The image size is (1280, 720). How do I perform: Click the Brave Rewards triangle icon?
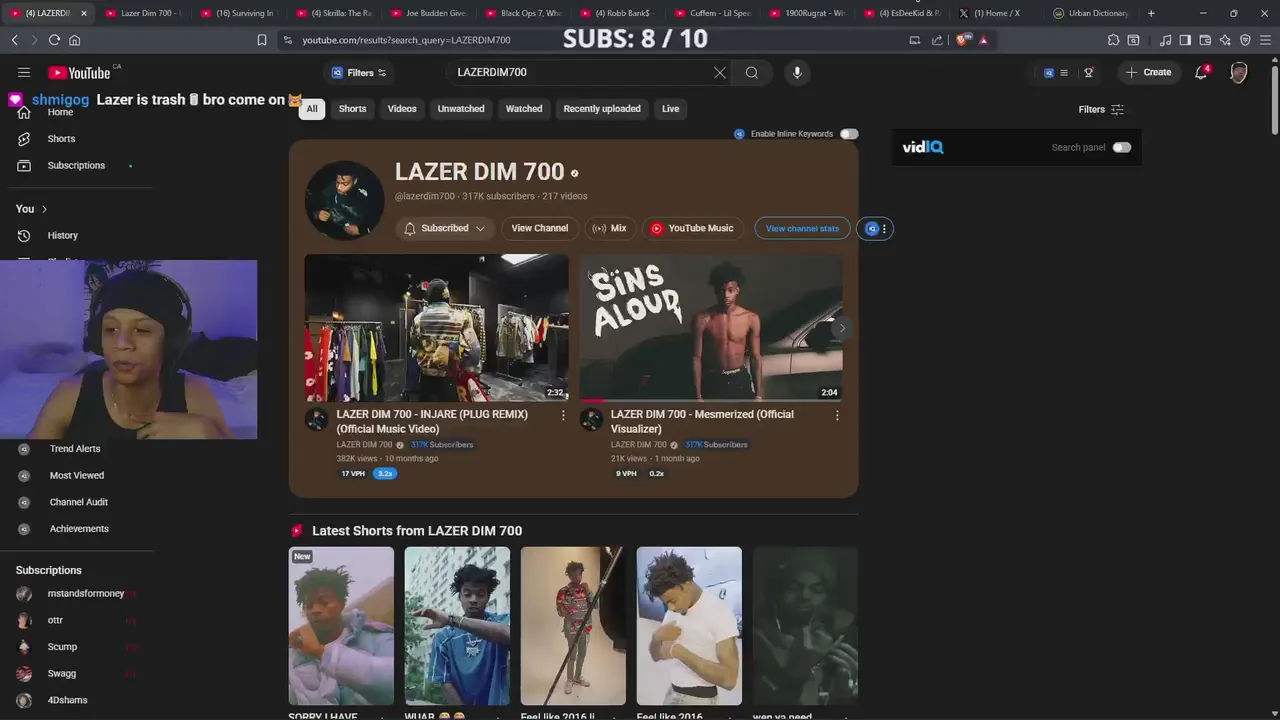[x=984, y=40]
